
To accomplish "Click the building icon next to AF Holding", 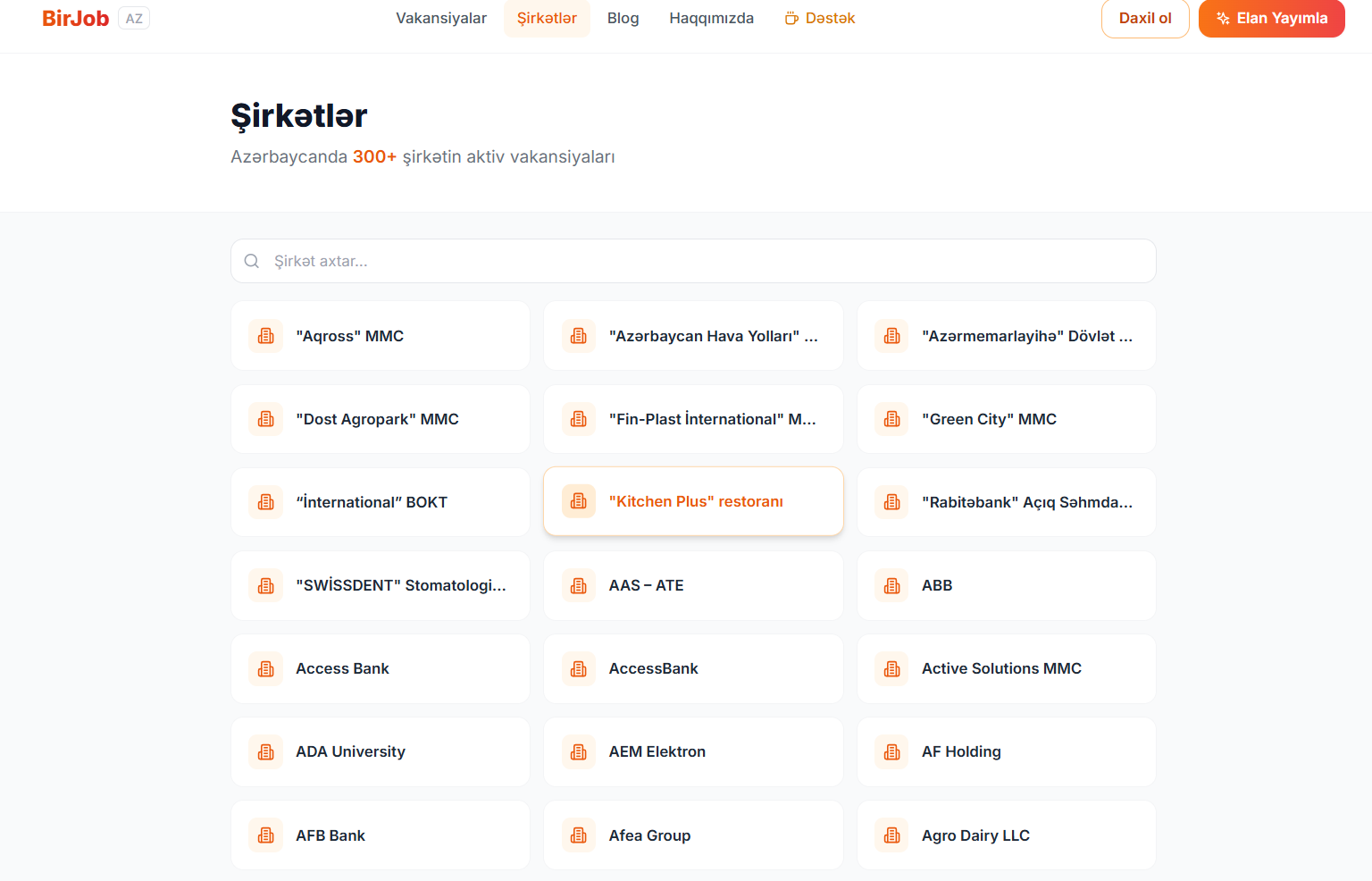I will [892, 751].
